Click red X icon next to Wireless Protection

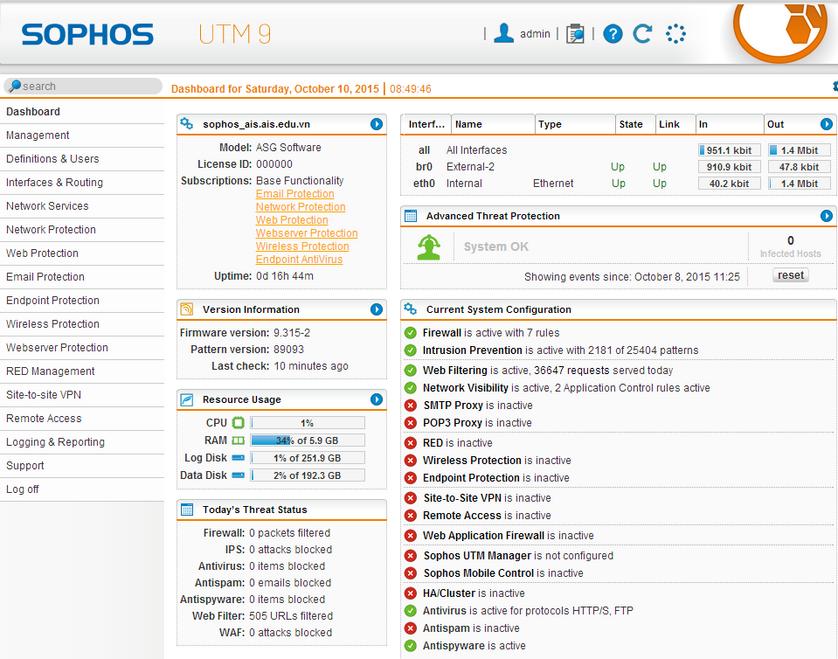(410, 460)
